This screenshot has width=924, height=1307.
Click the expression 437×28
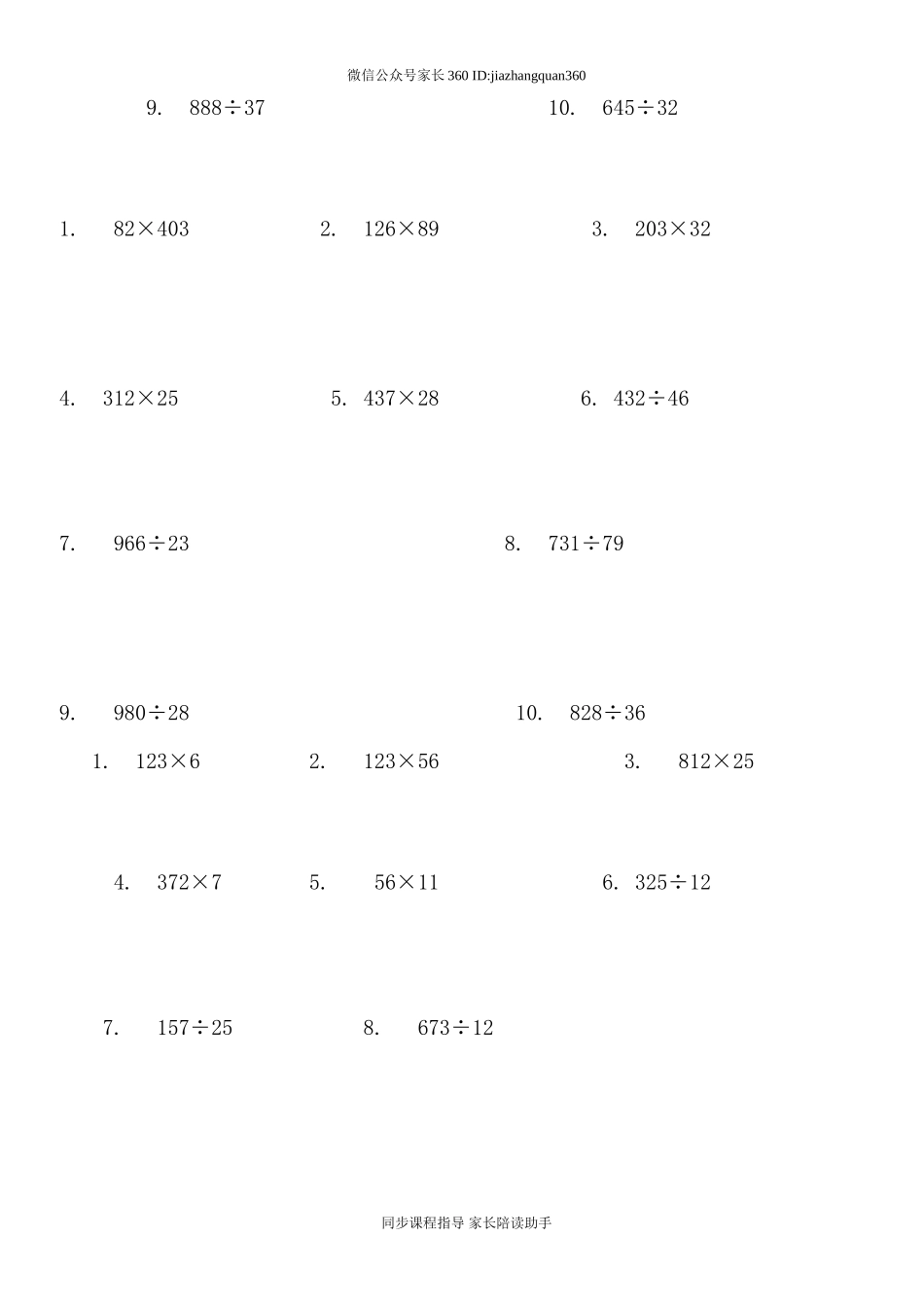[x=401, y=399]
